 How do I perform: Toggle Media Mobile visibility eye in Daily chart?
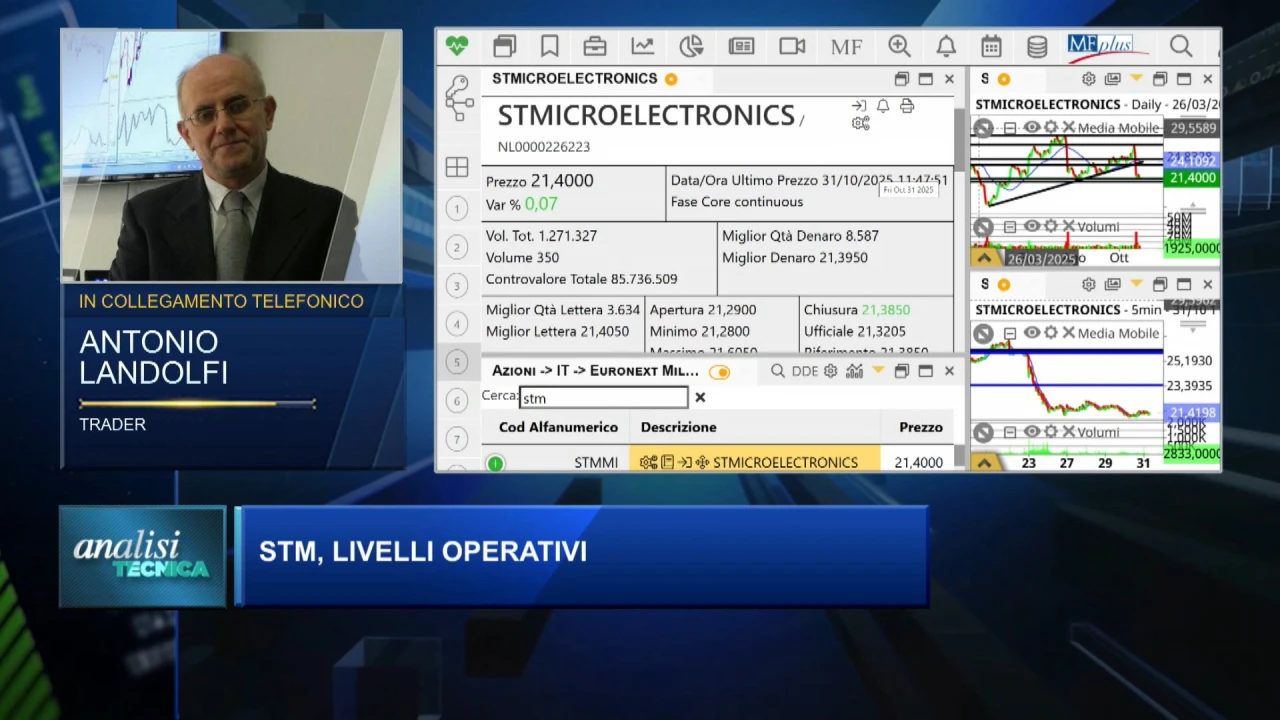pyautogui.click(x=1031, y=128)
